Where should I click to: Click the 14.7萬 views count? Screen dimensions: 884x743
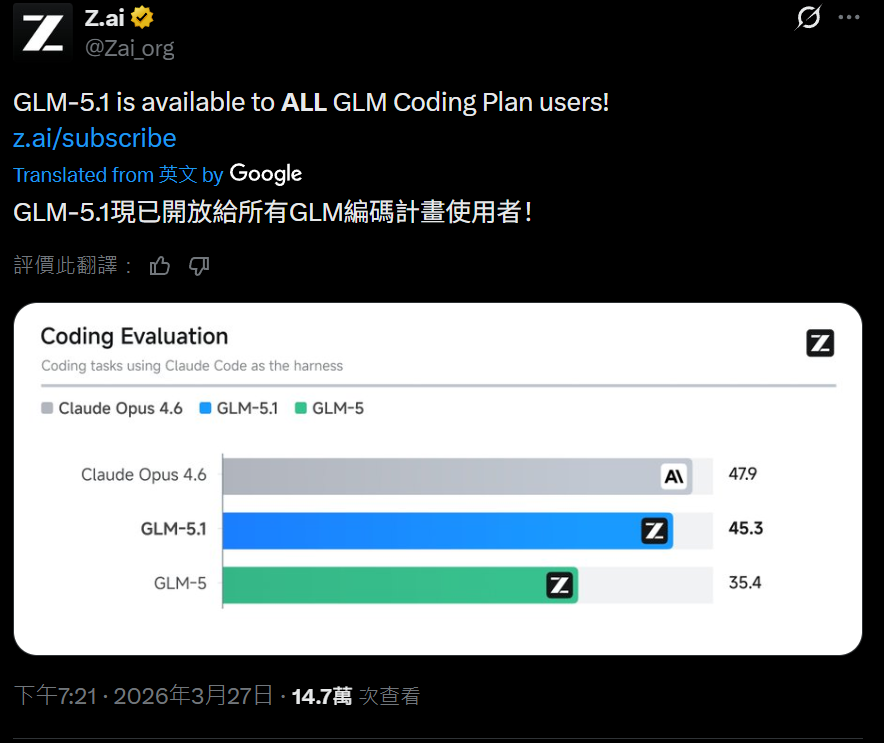320,695
